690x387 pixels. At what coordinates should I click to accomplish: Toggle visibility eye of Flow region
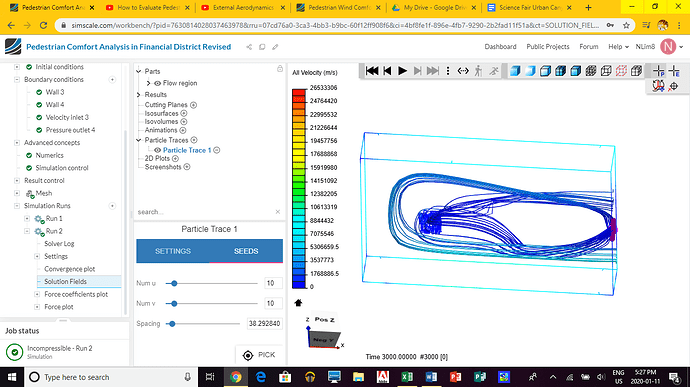tap(158, 83)
